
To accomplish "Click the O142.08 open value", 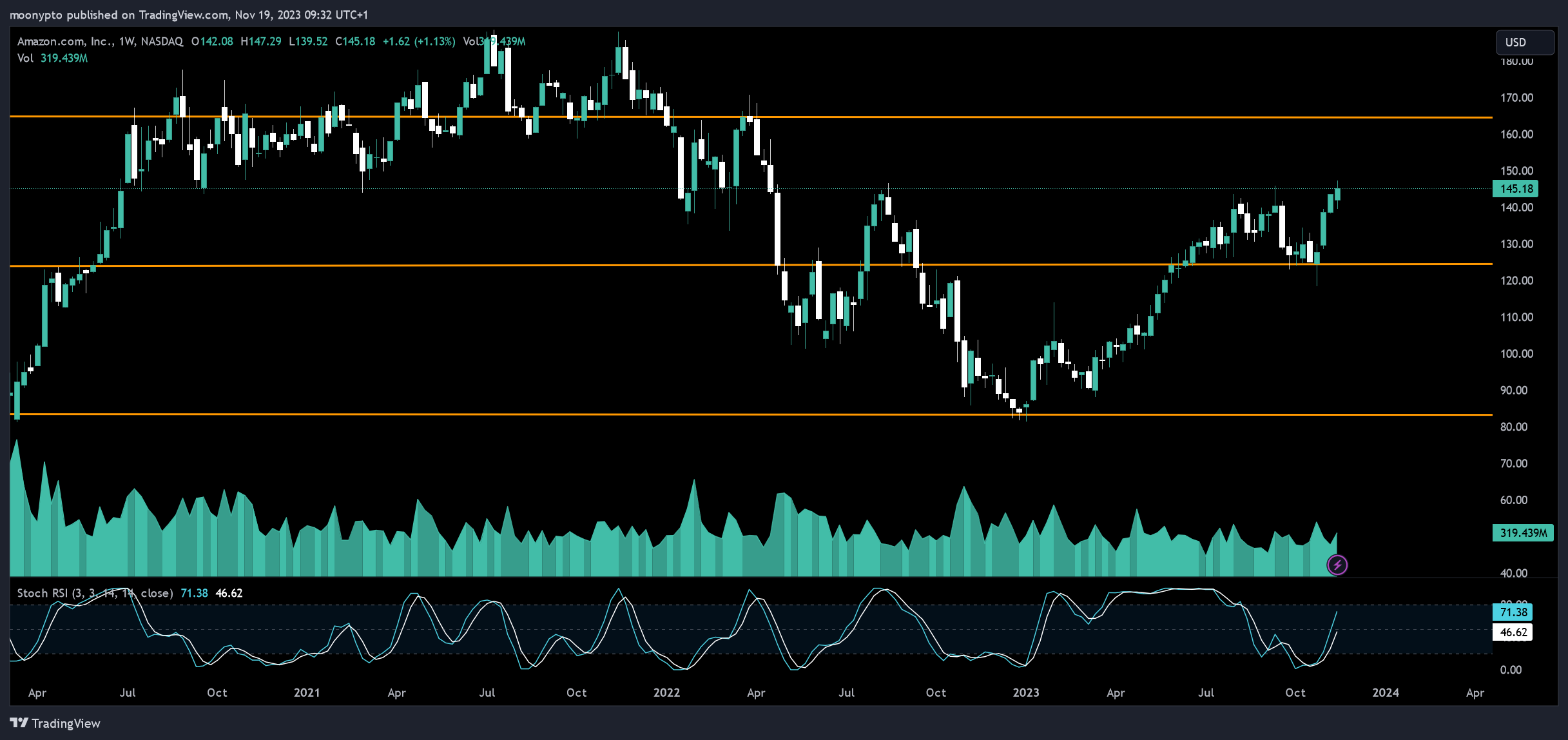I will tap(212, 41).
